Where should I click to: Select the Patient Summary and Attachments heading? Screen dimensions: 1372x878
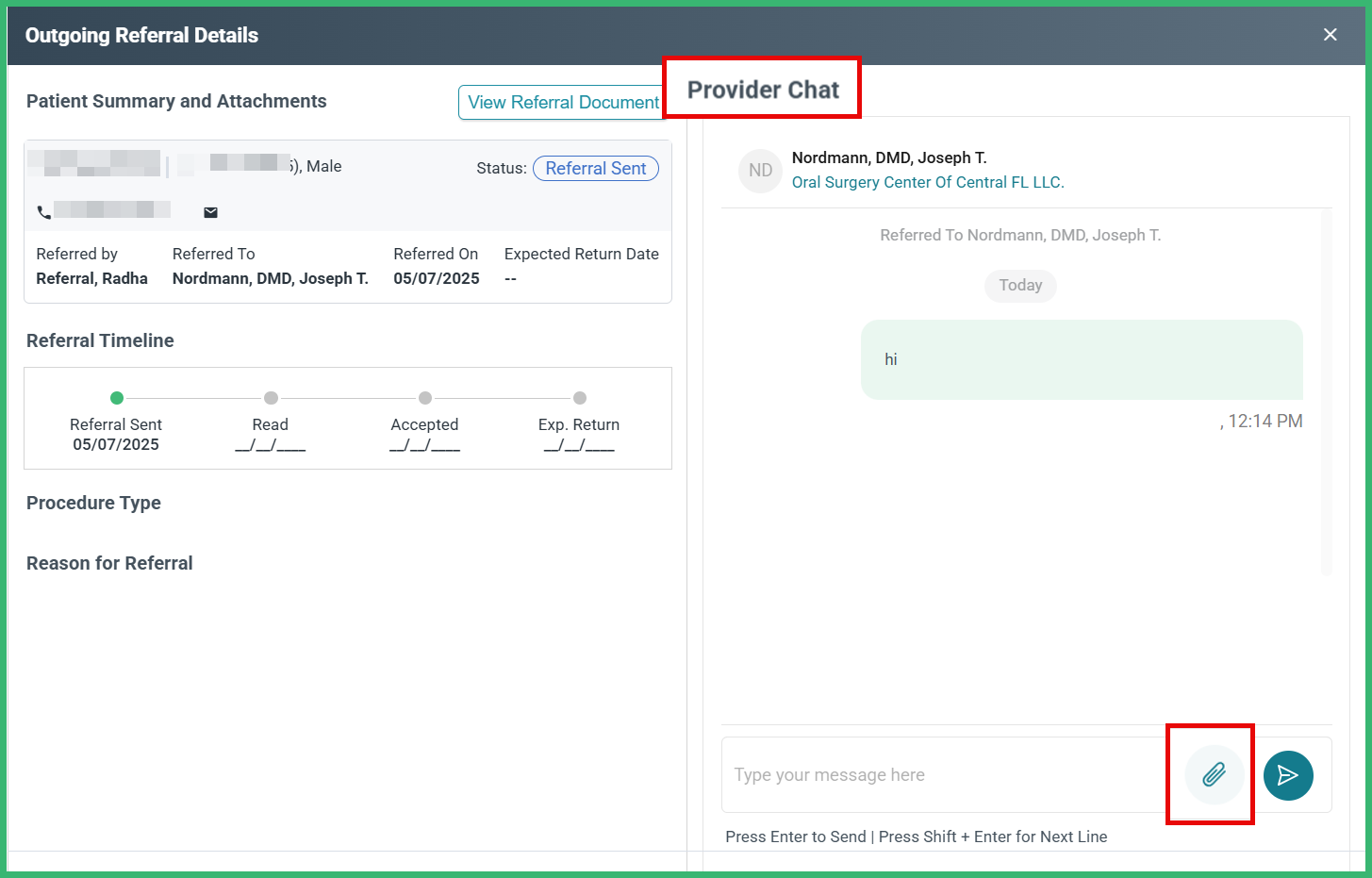(175, 101)
